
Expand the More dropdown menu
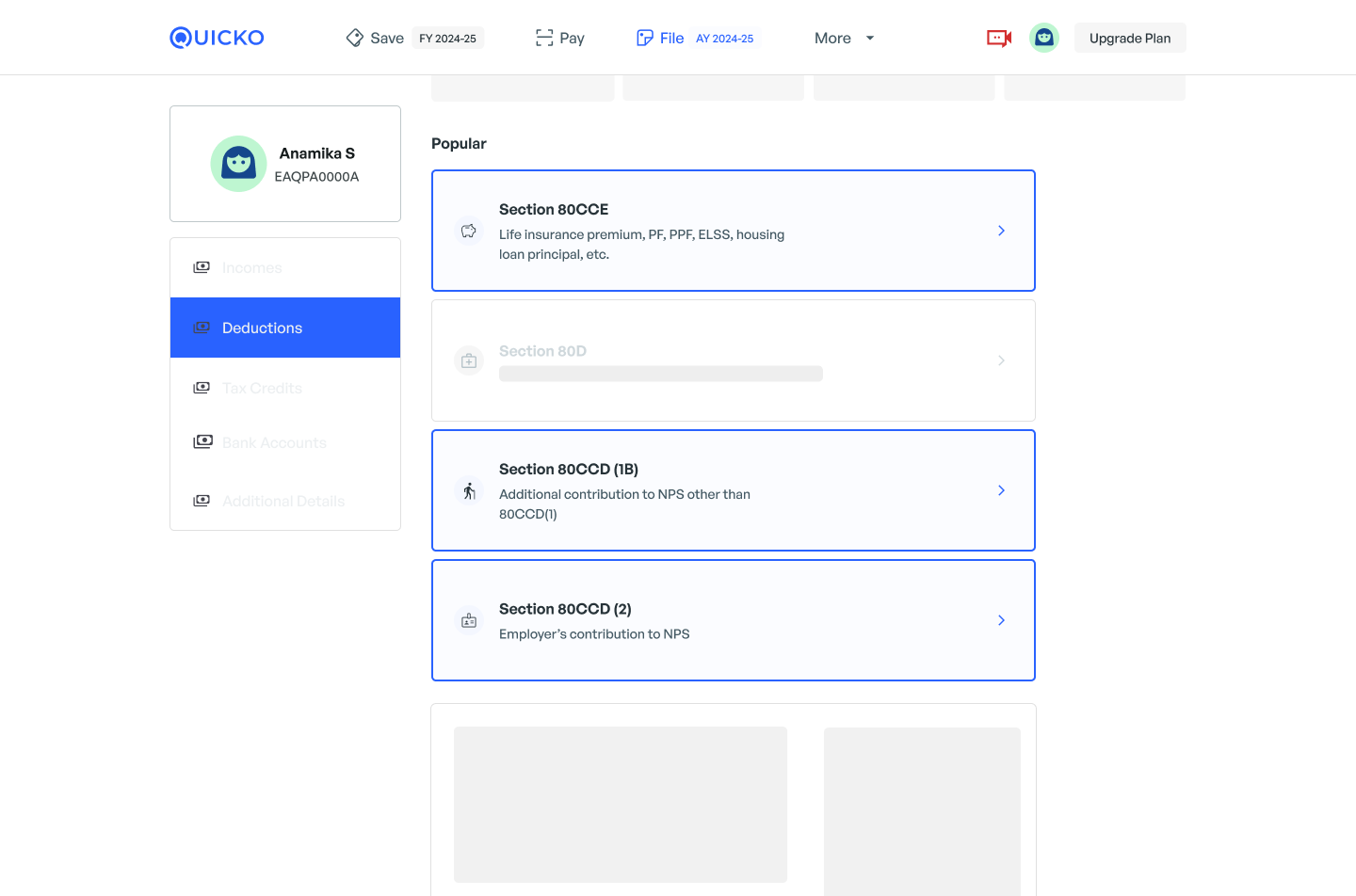point(844,38)
